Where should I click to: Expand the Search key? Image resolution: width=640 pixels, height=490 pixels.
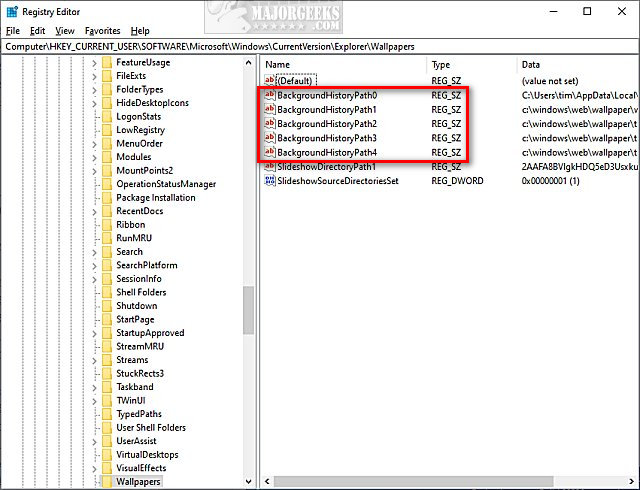tap(94, 252)
